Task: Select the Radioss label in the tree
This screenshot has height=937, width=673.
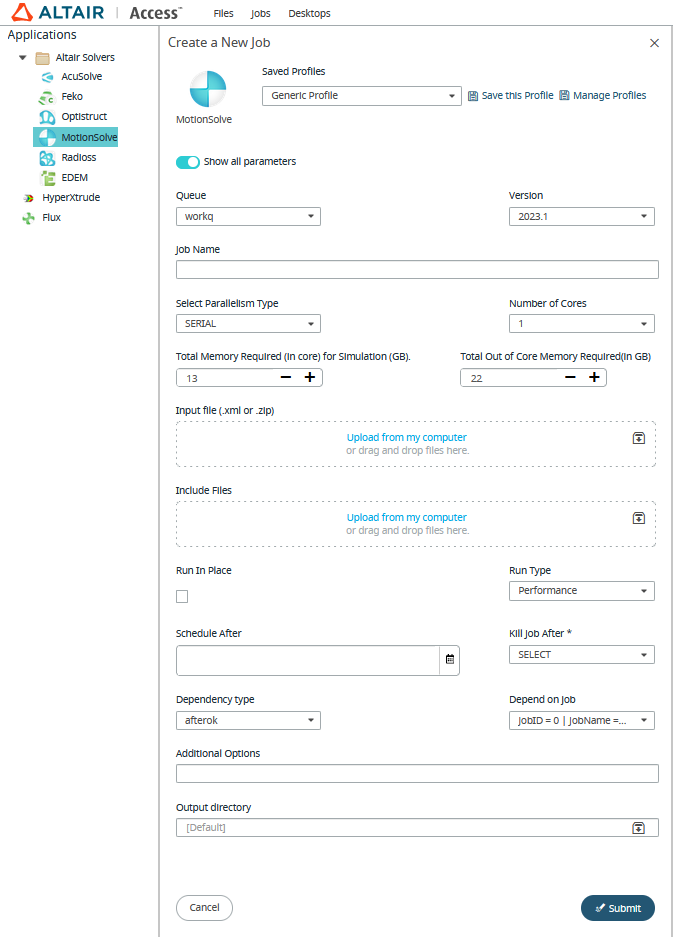Action: click(79, 158)
